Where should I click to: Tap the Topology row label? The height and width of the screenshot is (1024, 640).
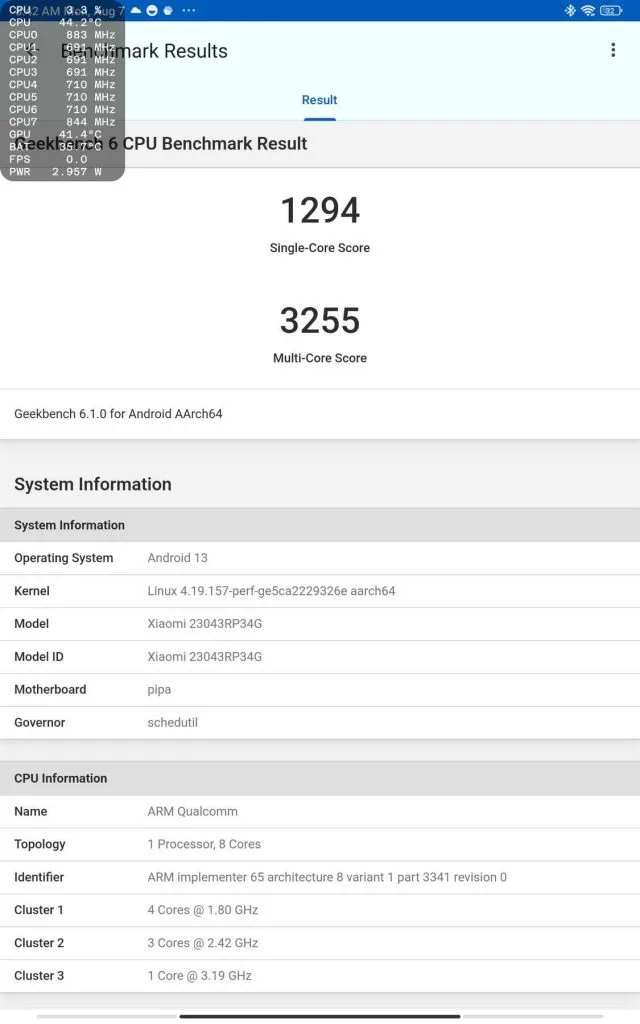(40, 844)
